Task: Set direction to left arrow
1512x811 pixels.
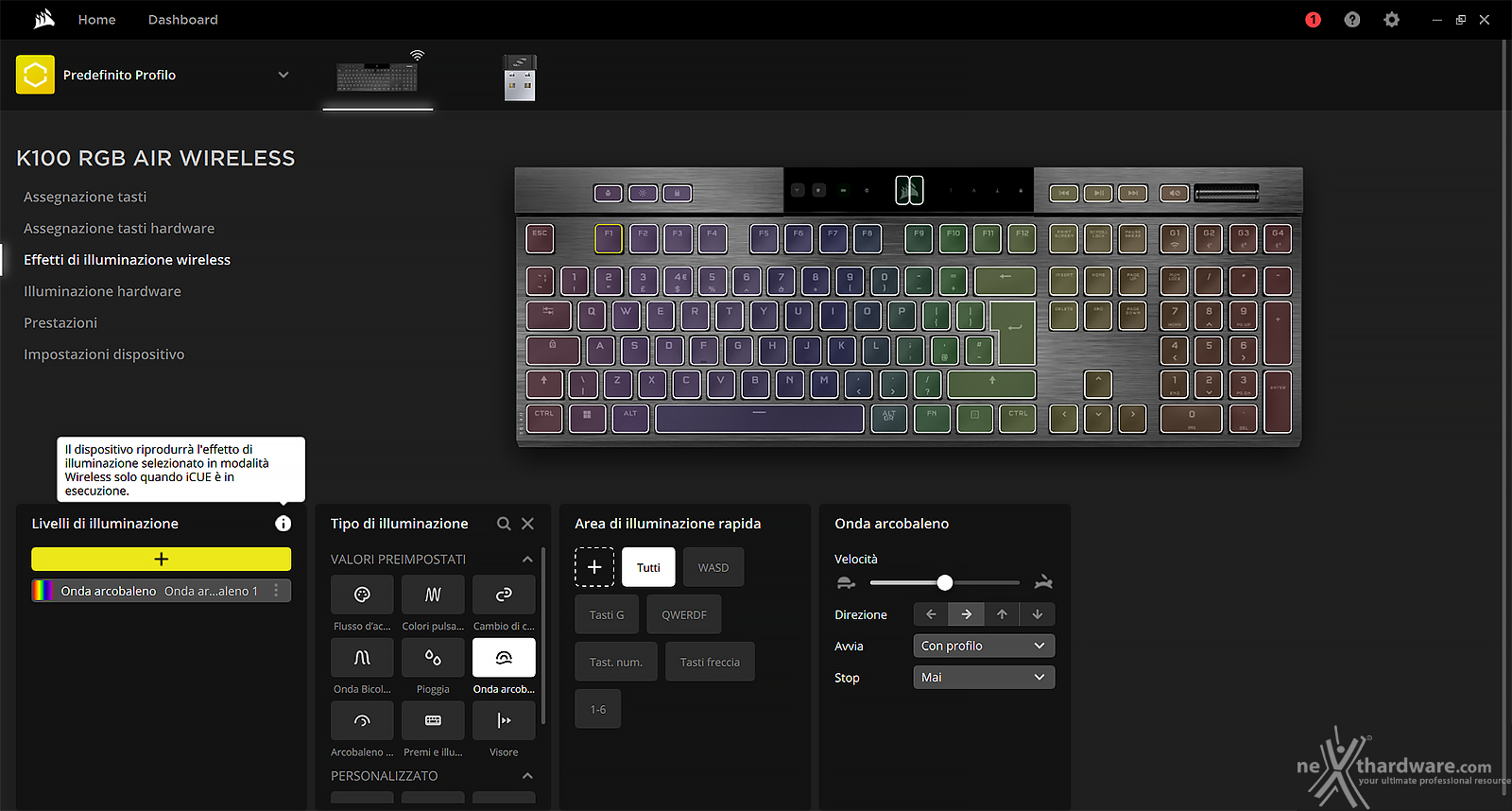Action: click(931, 614)
